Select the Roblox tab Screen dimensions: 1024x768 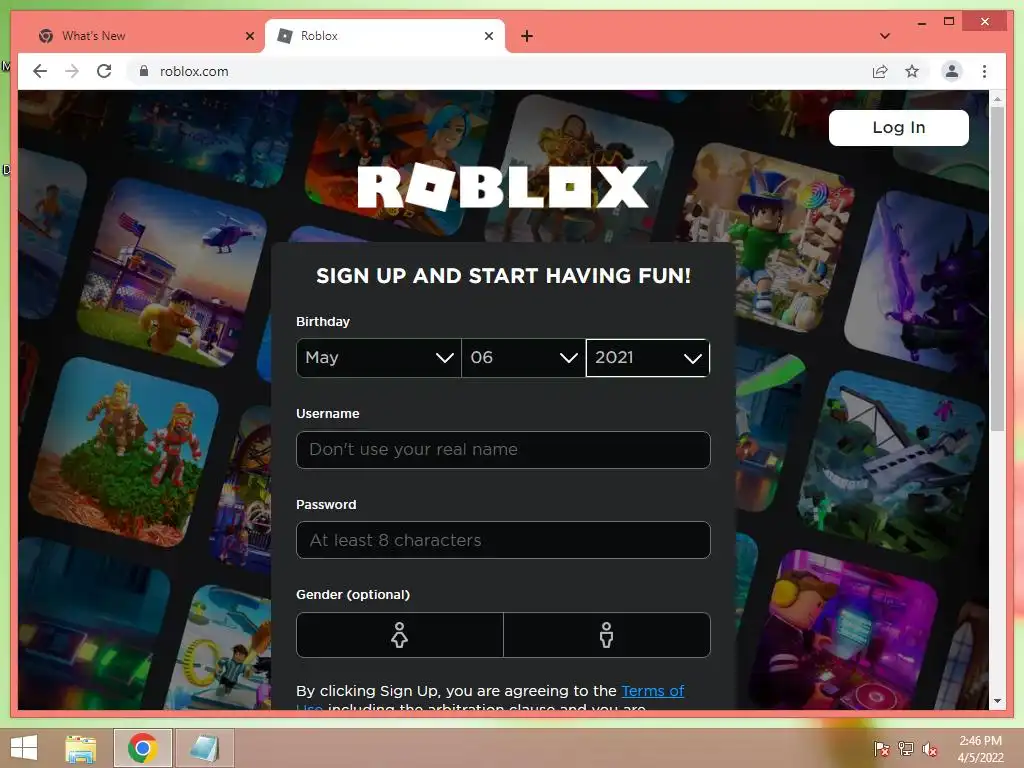coord(385,36)
